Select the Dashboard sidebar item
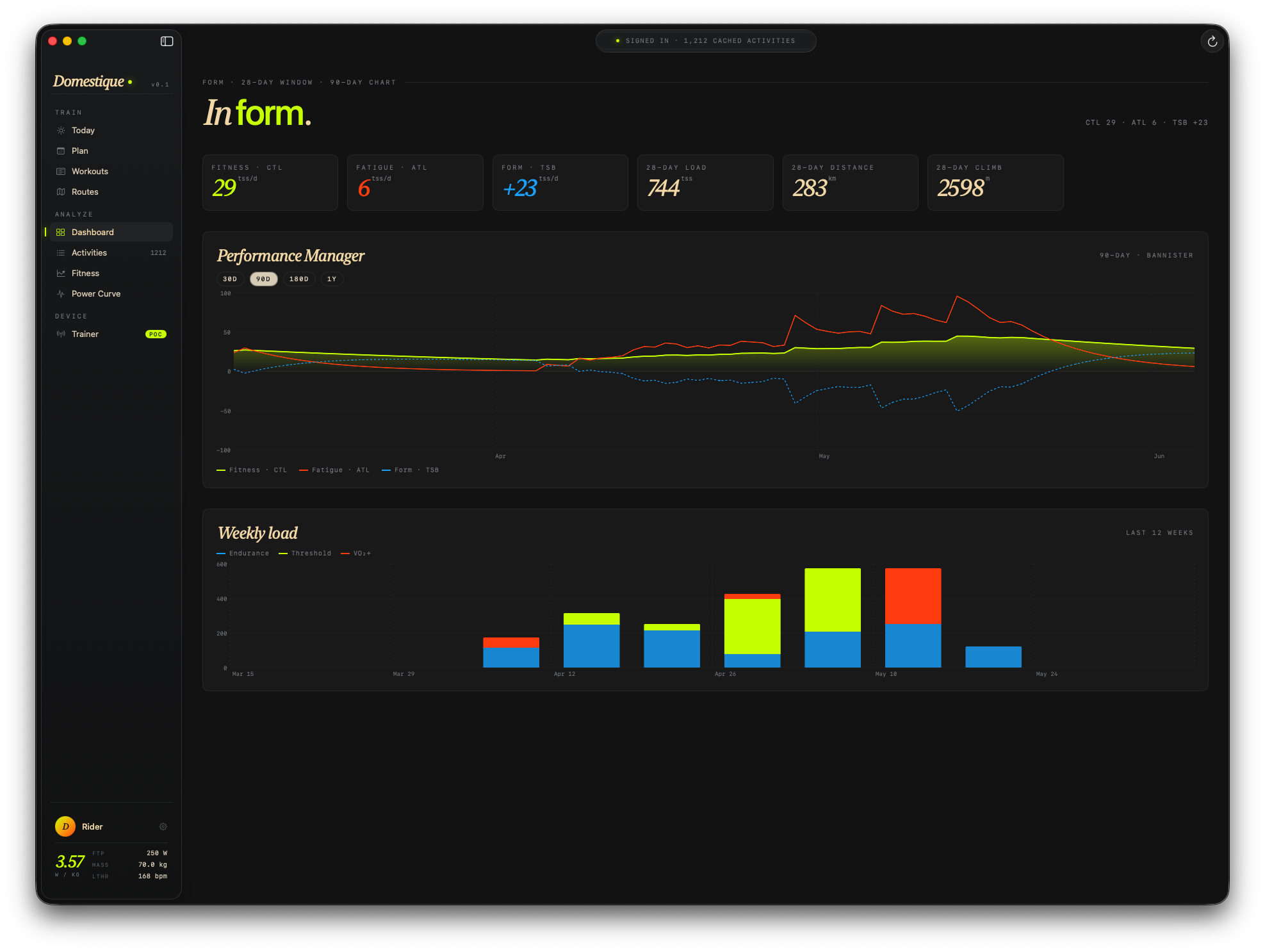Screen dimensions: 1265x952 tap(111, 232)
